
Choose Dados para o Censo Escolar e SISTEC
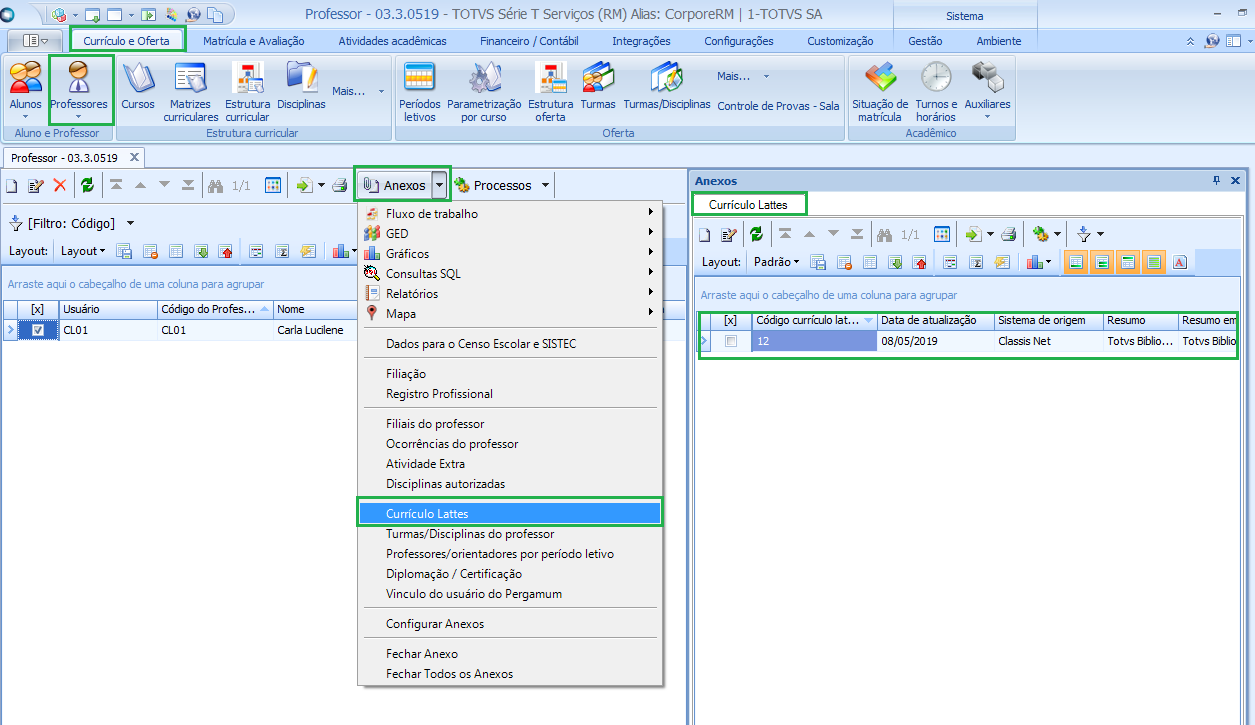click(x=510, y=343)
